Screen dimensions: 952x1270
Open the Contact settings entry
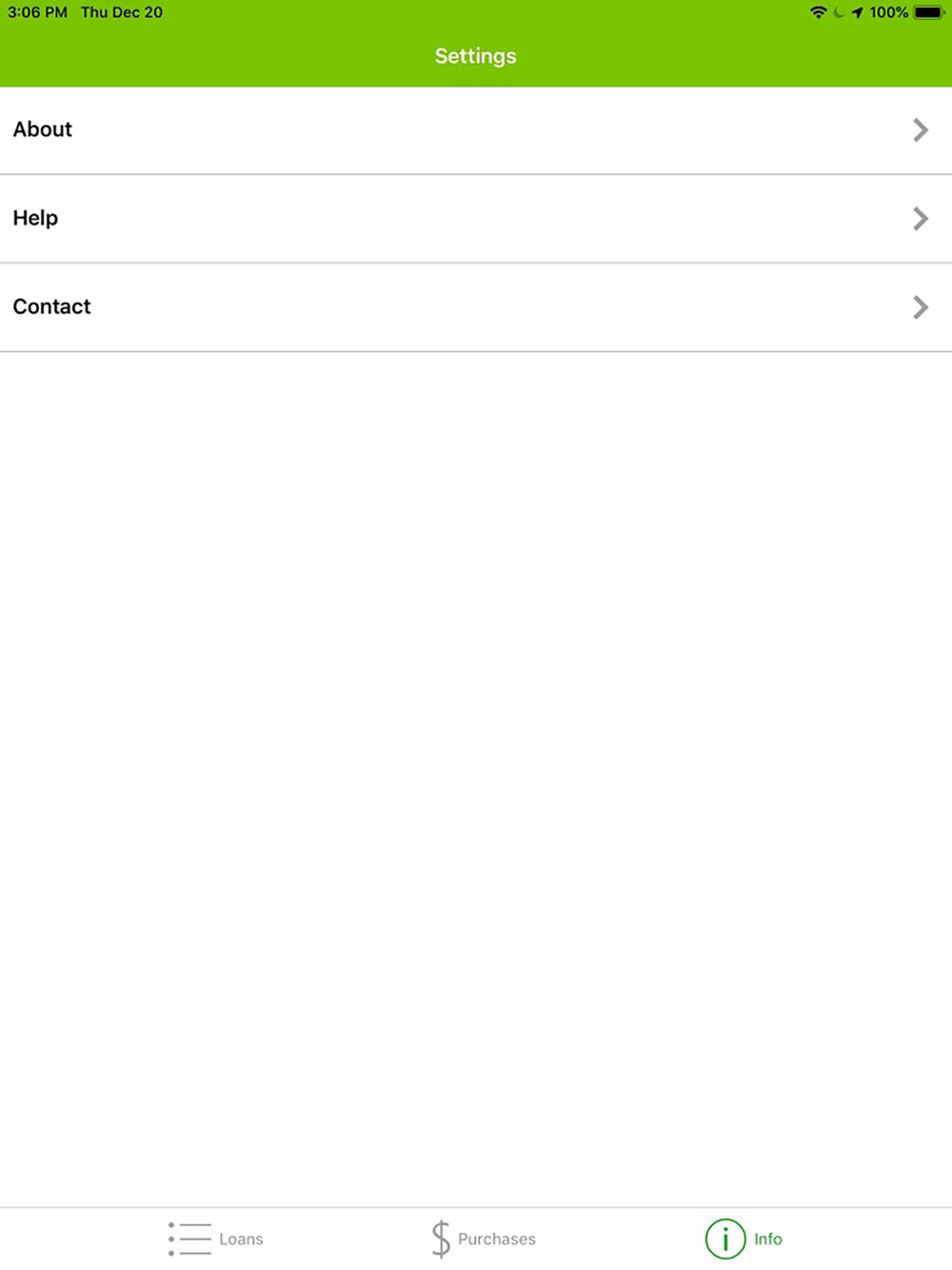(x=476, y=308)
